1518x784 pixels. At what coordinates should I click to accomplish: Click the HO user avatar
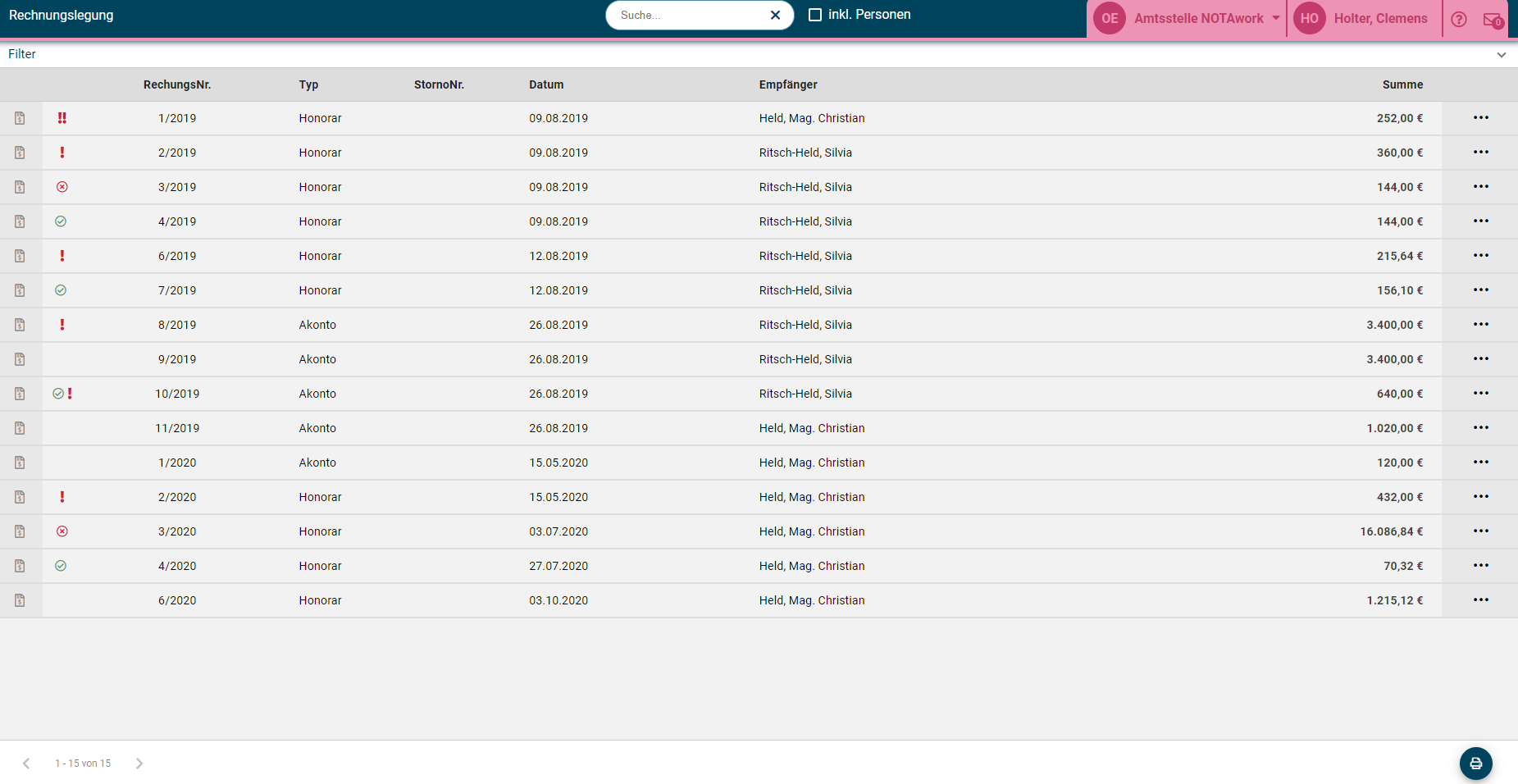(x=1310, y=18)
